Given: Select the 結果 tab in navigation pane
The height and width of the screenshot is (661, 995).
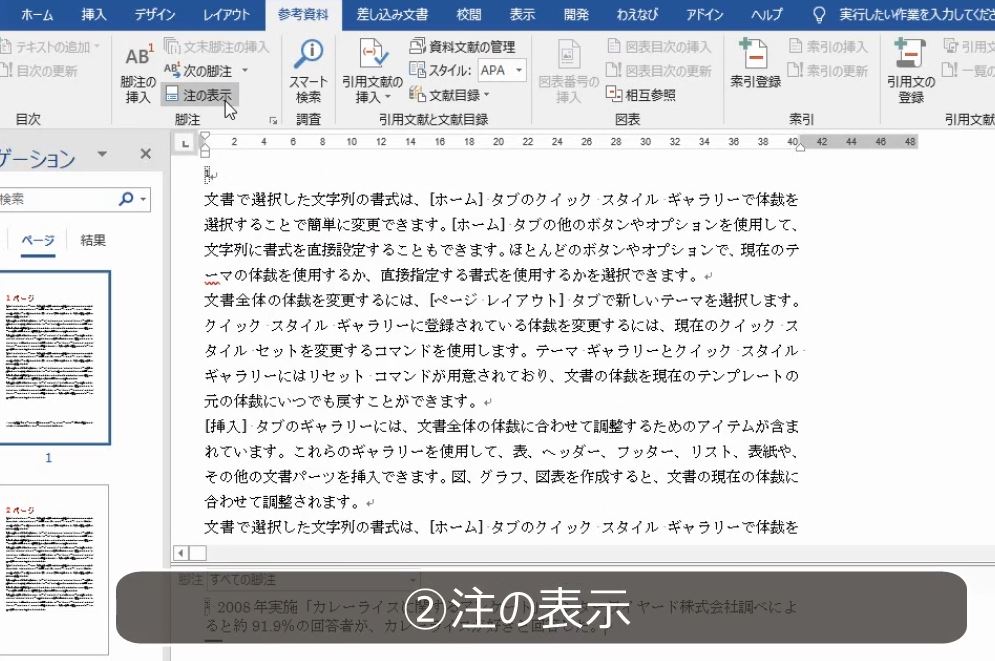Looking at the screenshot, I should coord(93,240).
